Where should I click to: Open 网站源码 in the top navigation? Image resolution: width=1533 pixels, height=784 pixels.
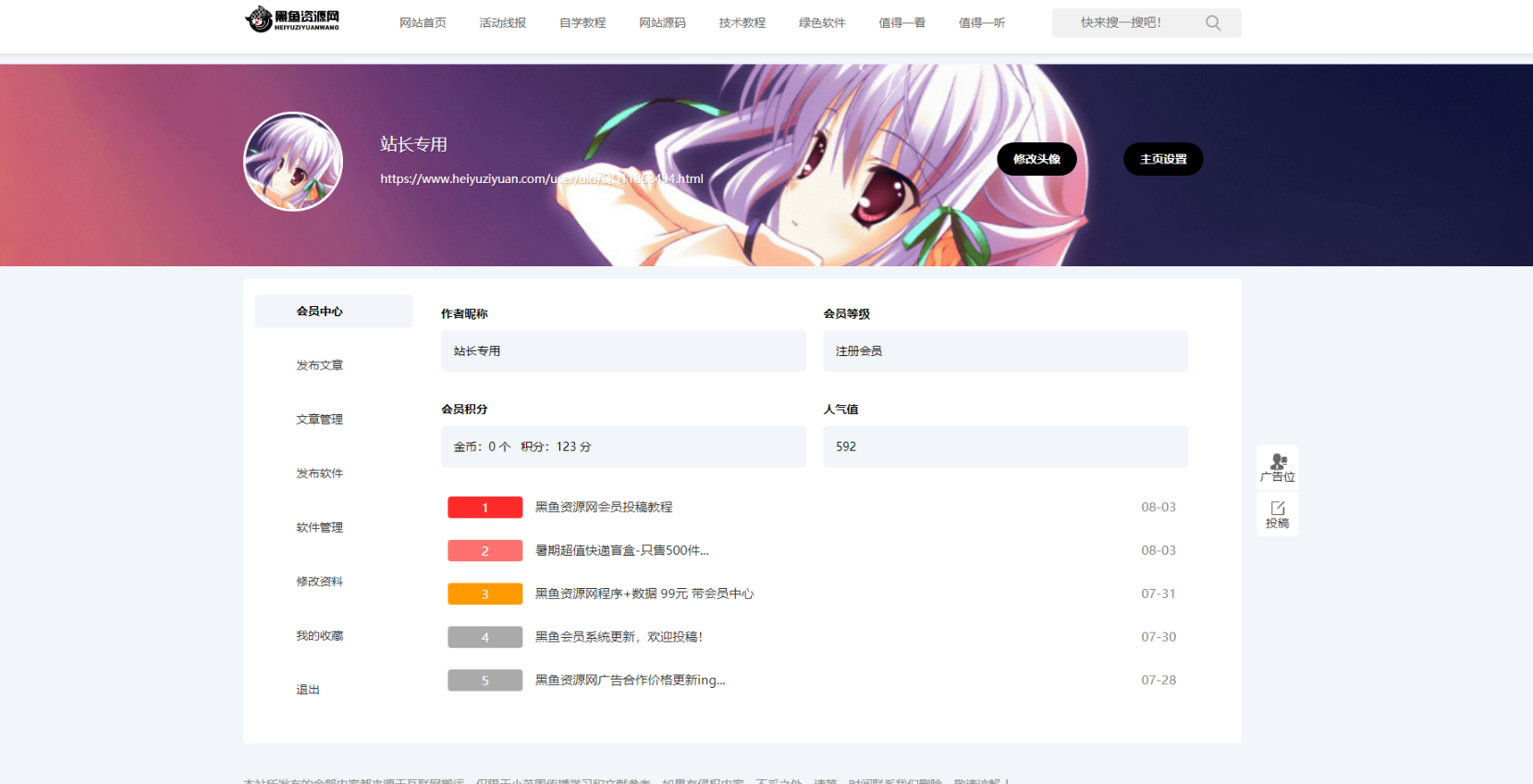[662, 23]
